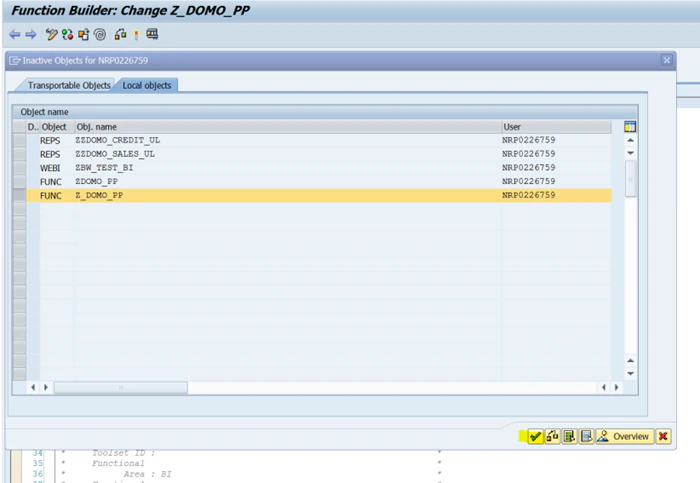The width and height of the screenshot is (700, 483).
Task: Click the back arrow in the toolbar
Action: pos(15,34)
